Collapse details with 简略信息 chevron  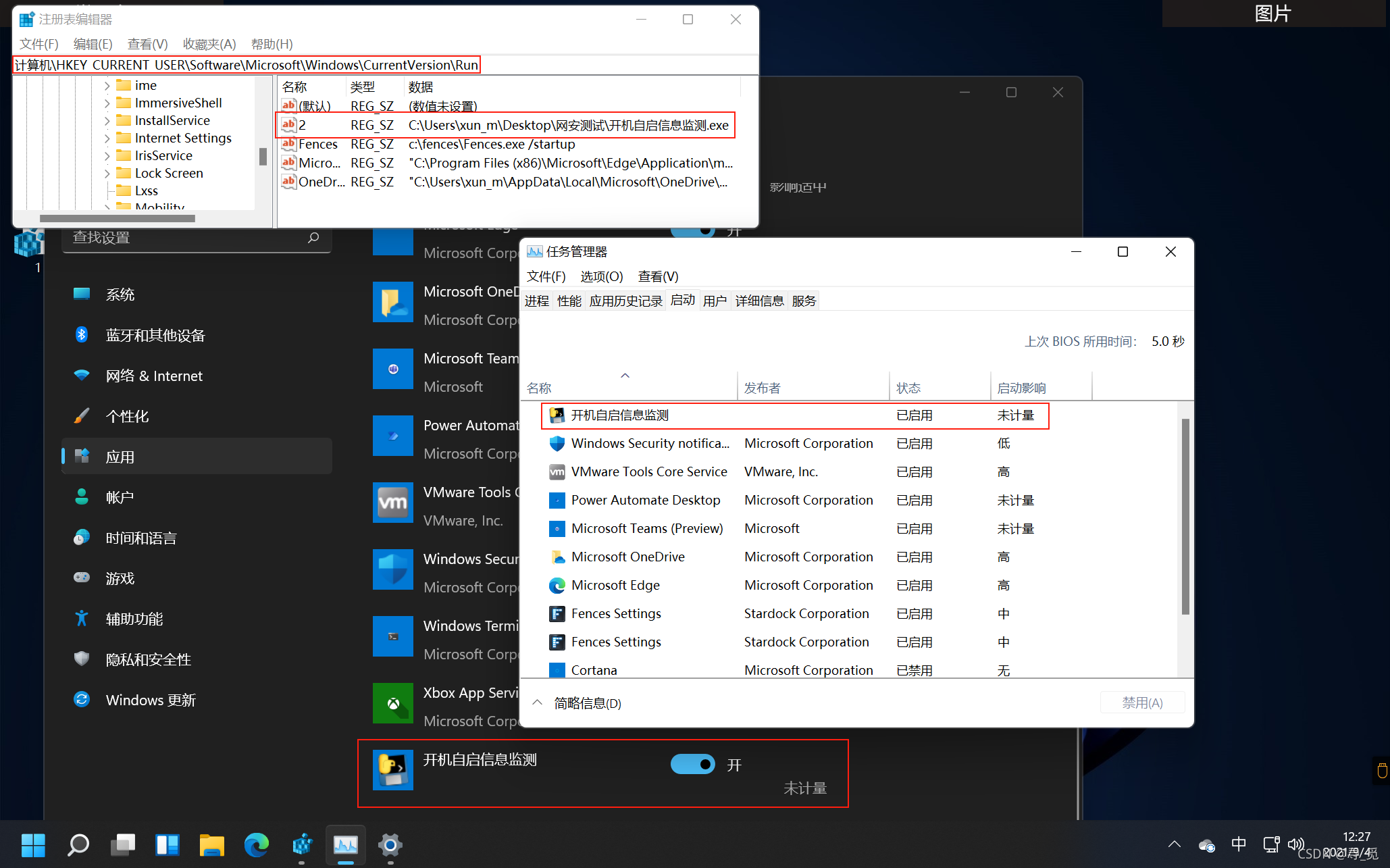538,703
